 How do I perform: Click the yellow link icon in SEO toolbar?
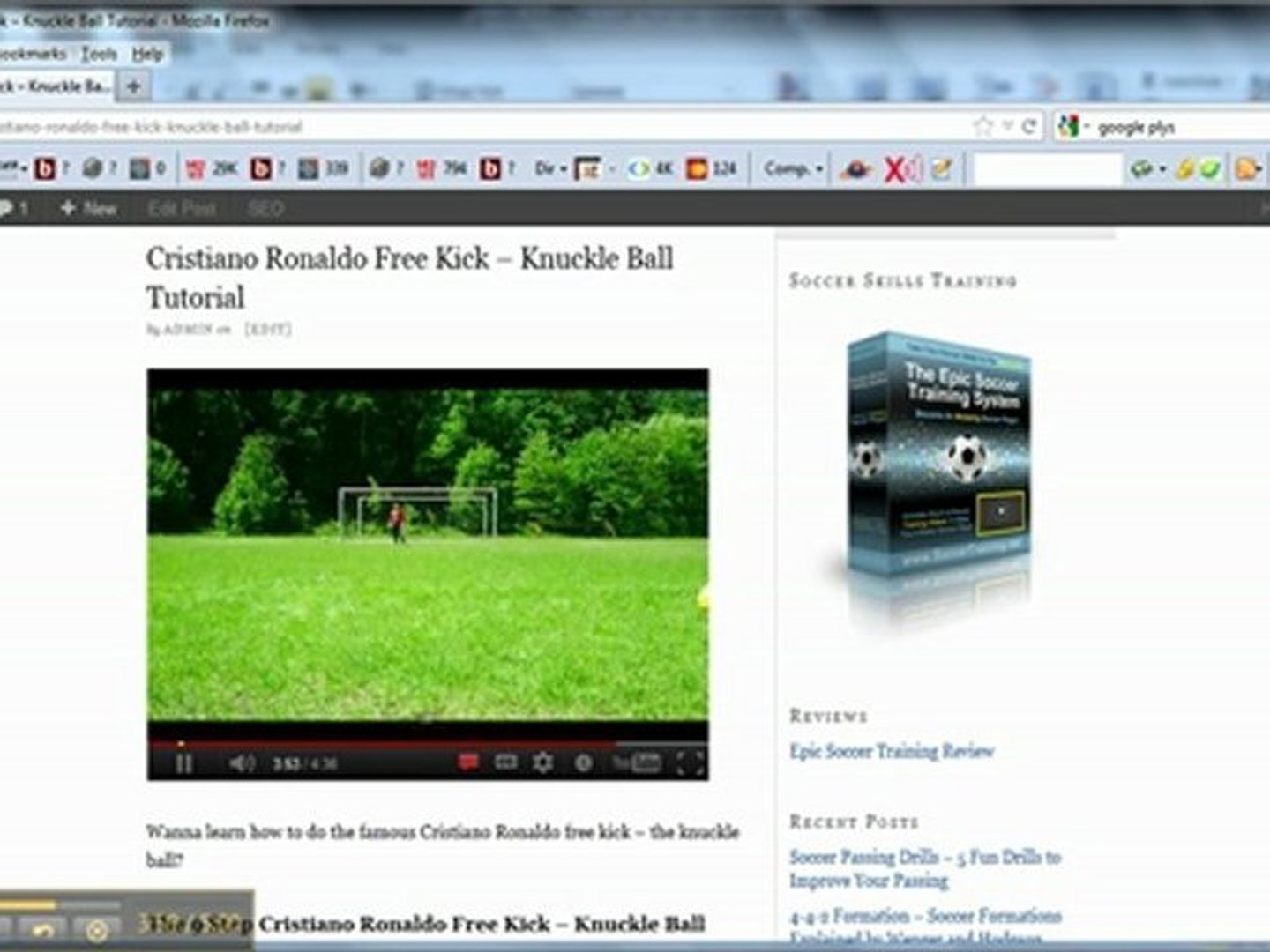[1185, 168]
